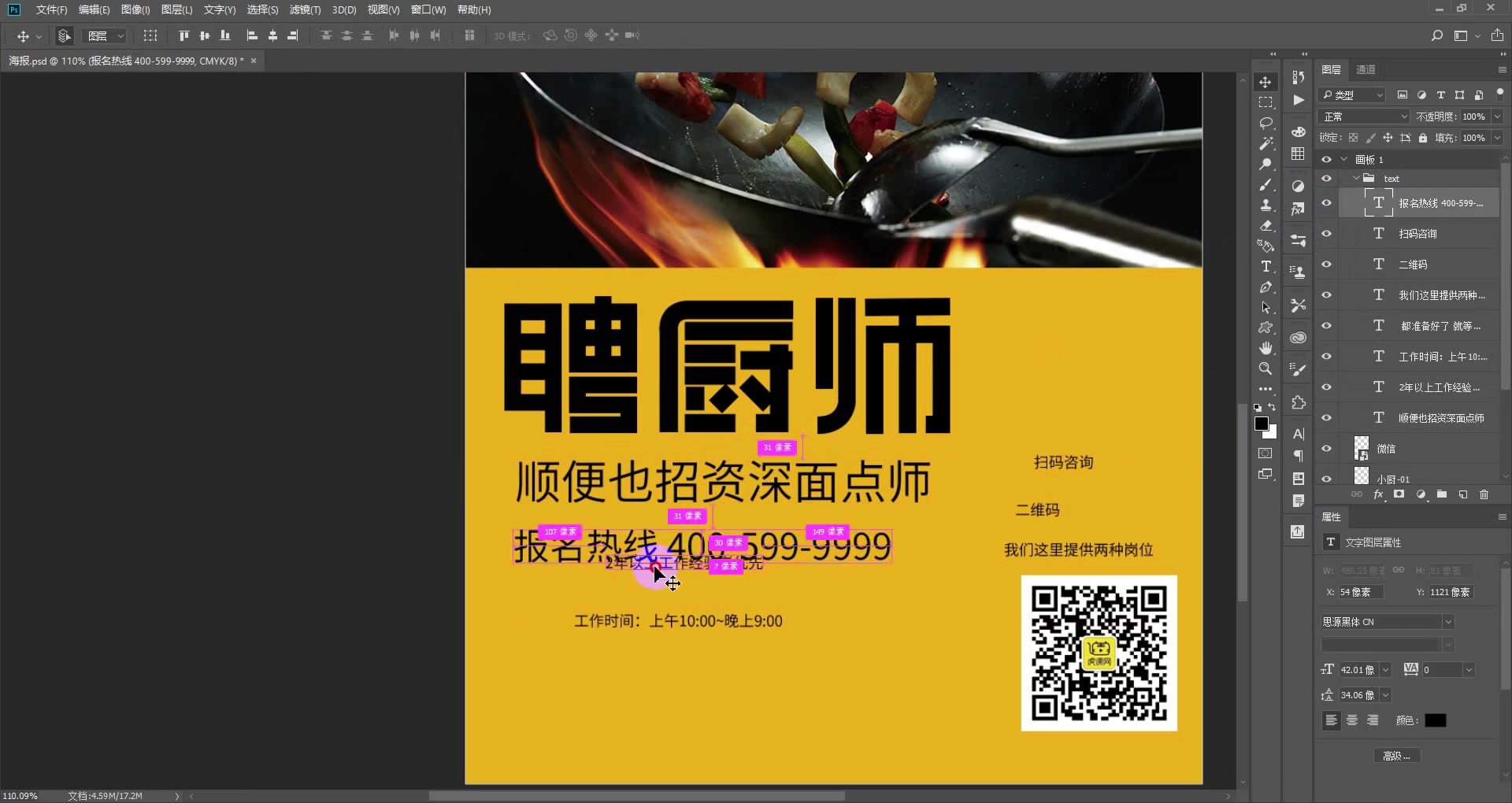Link width and height in Properties panel
This screenshot has width=1512, height=803.
click(1399, 571)
